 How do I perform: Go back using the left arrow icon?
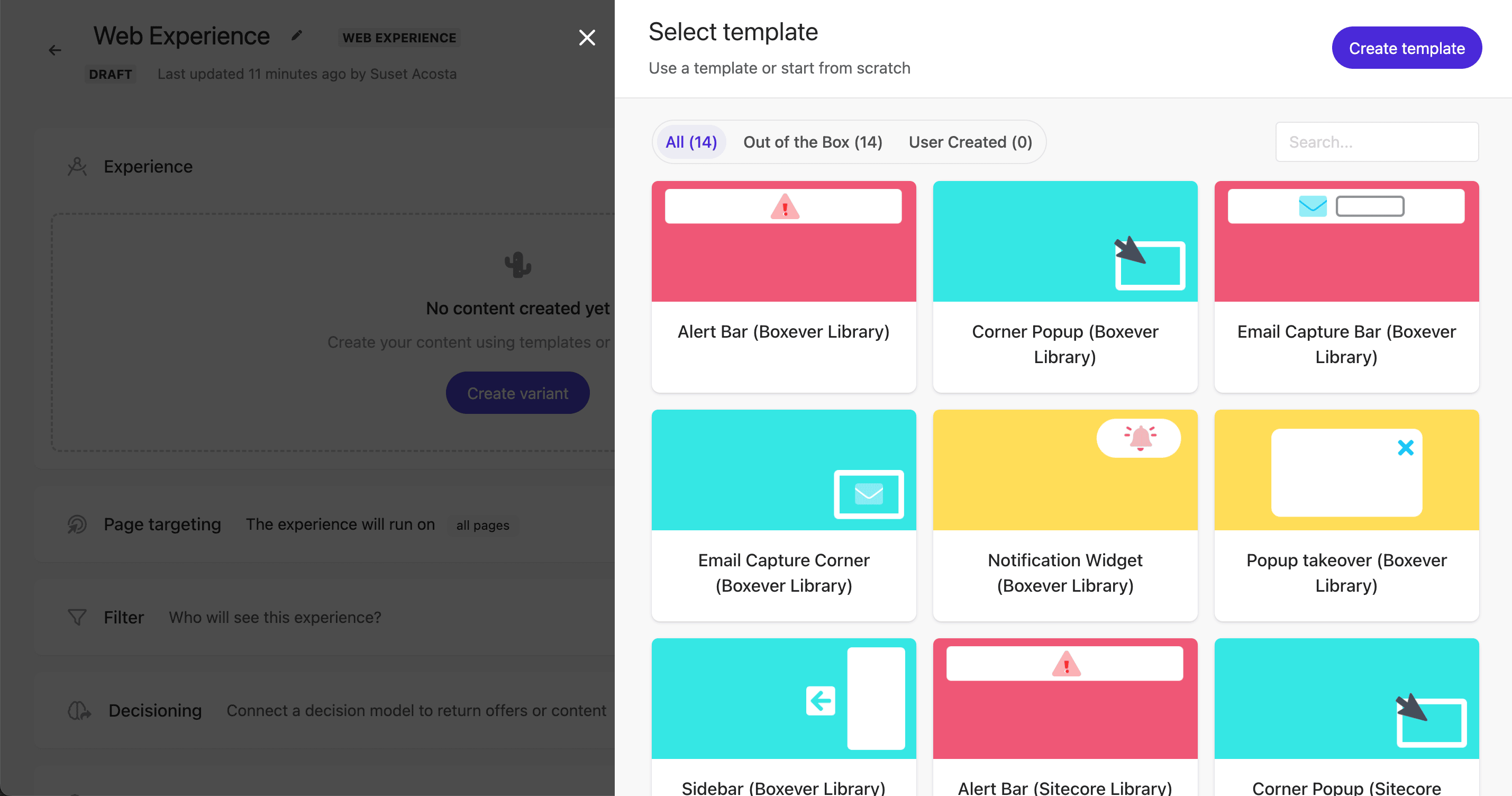pyautogui.click(x=54, y=50)
